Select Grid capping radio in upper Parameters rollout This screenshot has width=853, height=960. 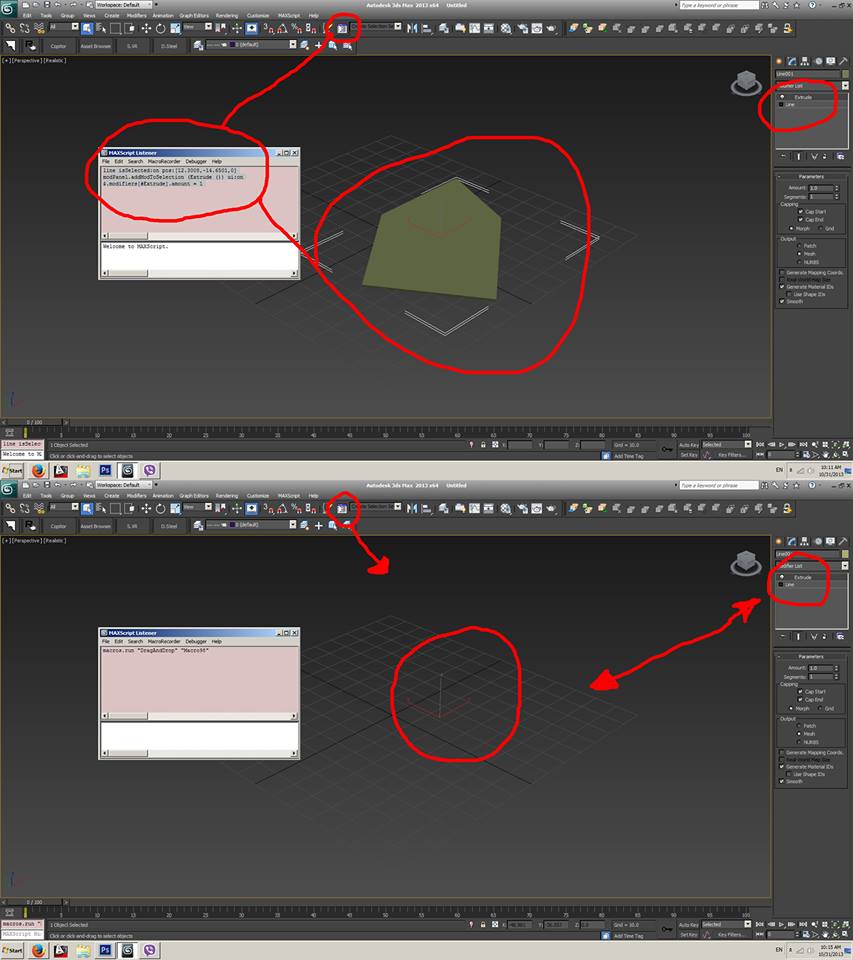(820, 228)
